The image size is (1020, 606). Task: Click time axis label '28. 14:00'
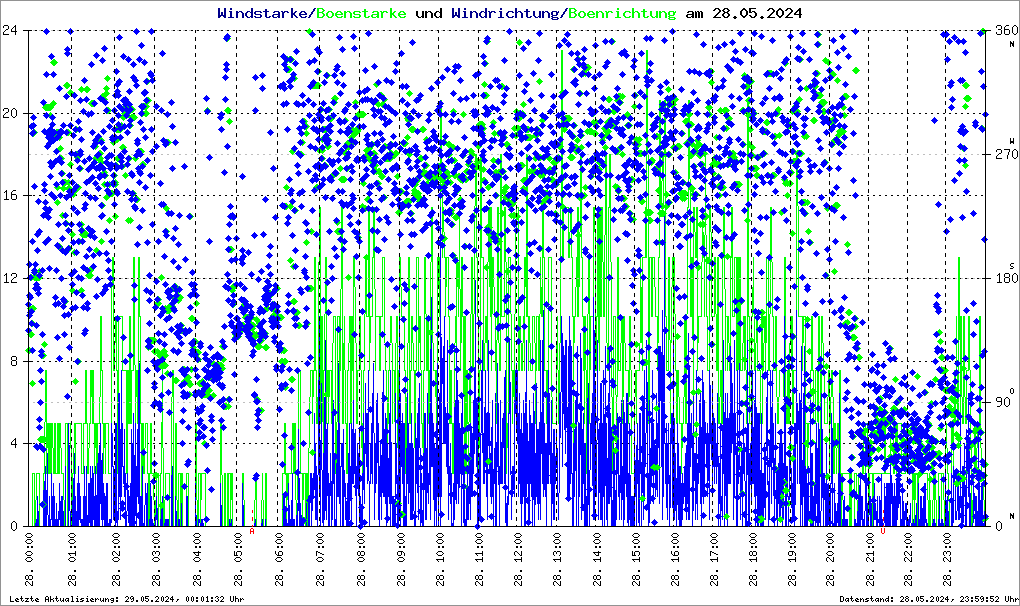point(597,559)
